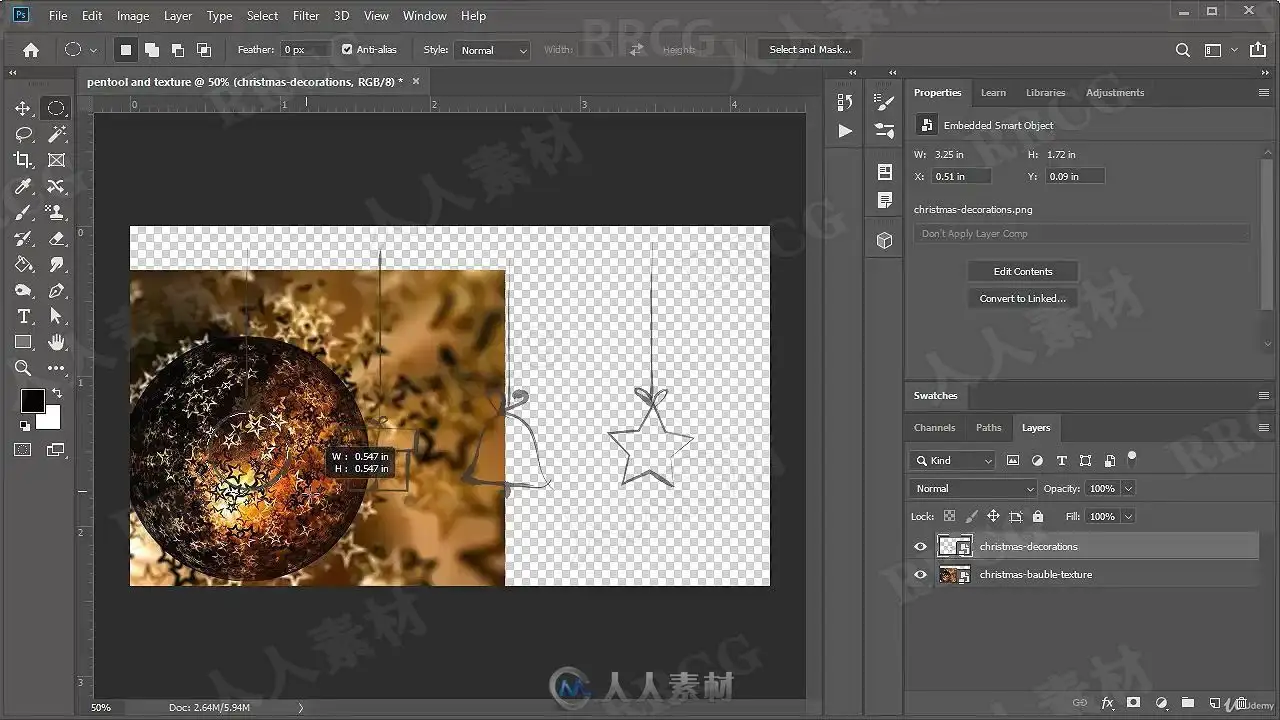The height and width of the screenshot is (720, 1280).
Task: Click the Select and Mask button
Action: (810, 49)
